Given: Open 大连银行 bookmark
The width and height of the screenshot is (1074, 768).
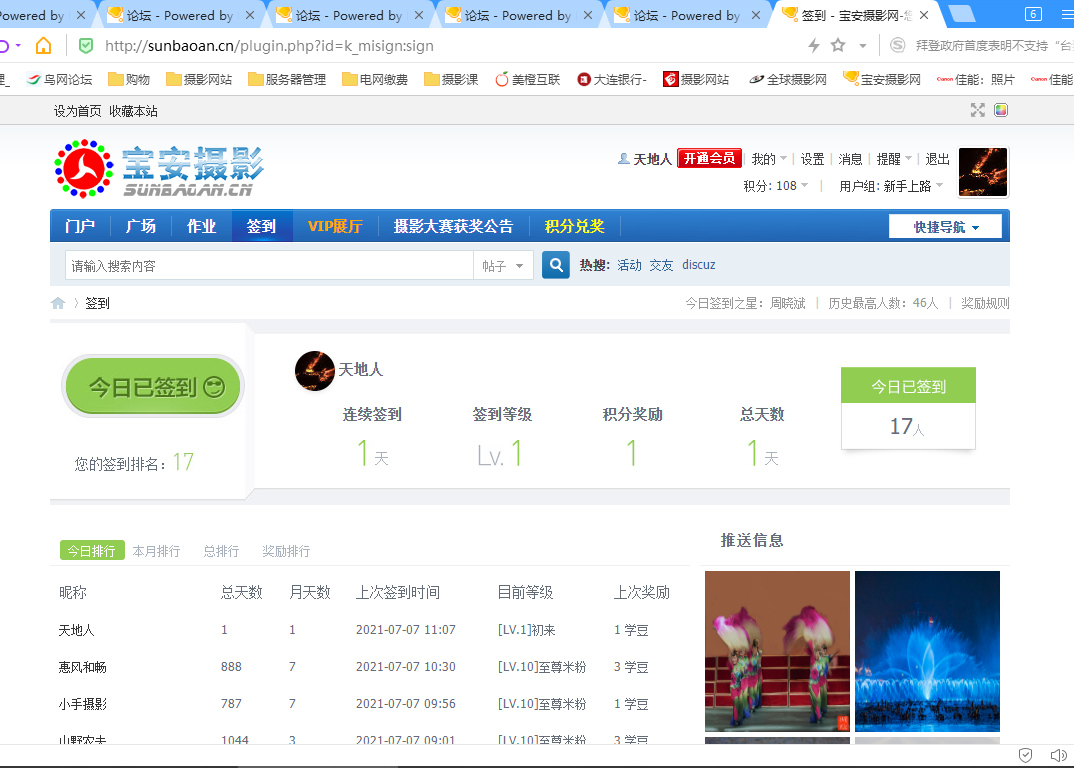Looking at the screenshot, I should click(612, 79).
